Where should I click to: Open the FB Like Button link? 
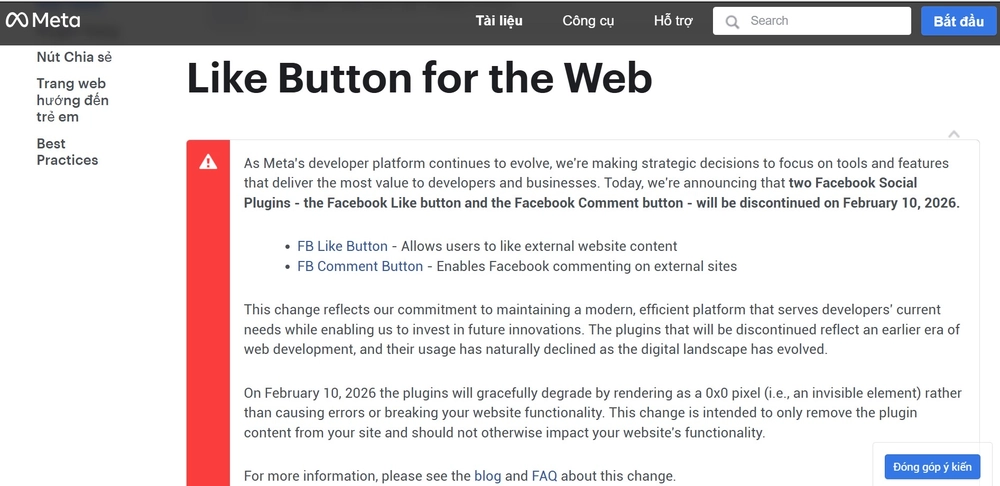coord(342,246)
